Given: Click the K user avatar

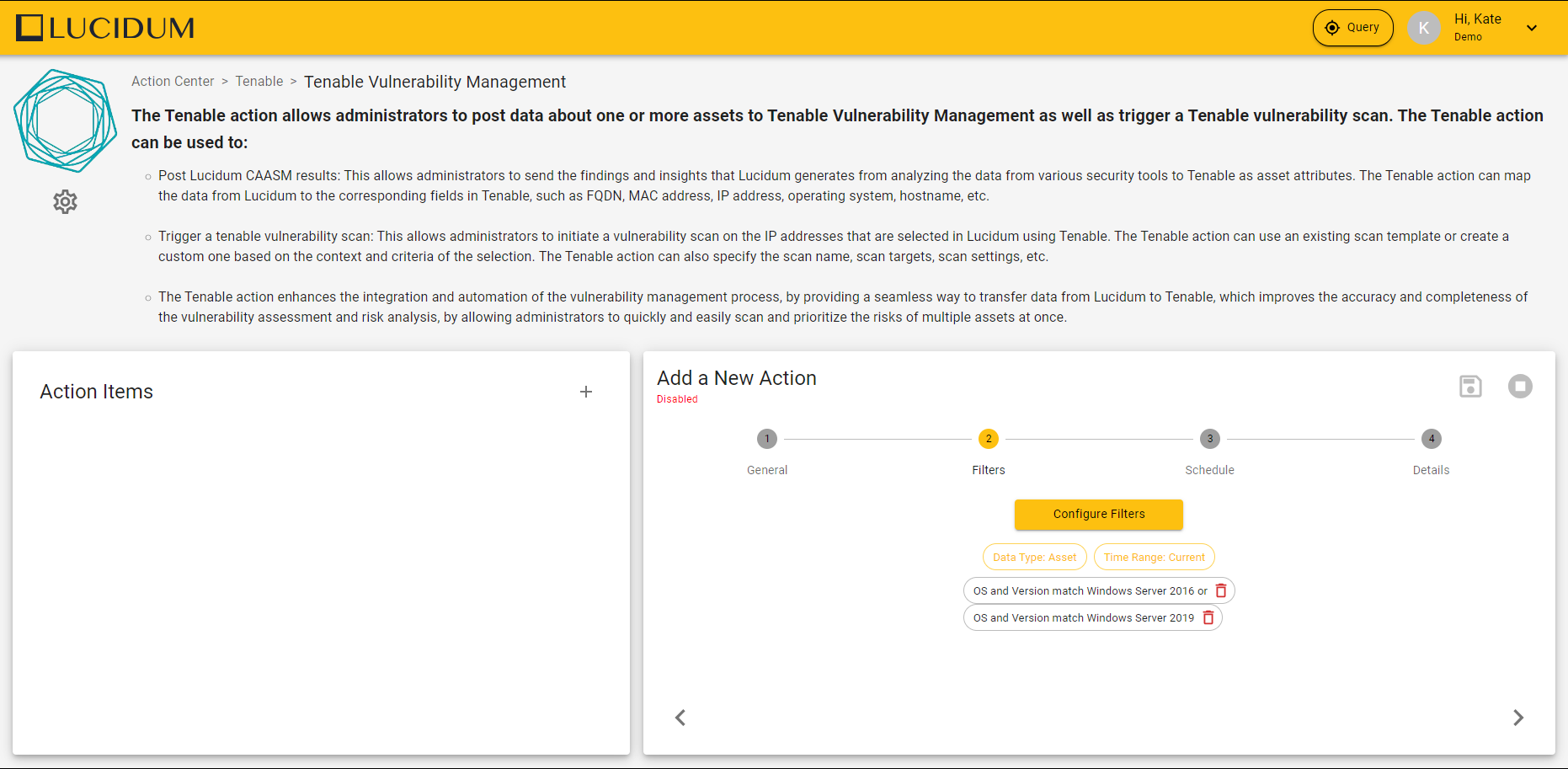Looking at the screenshot, I should click(x=1424, y=28).
